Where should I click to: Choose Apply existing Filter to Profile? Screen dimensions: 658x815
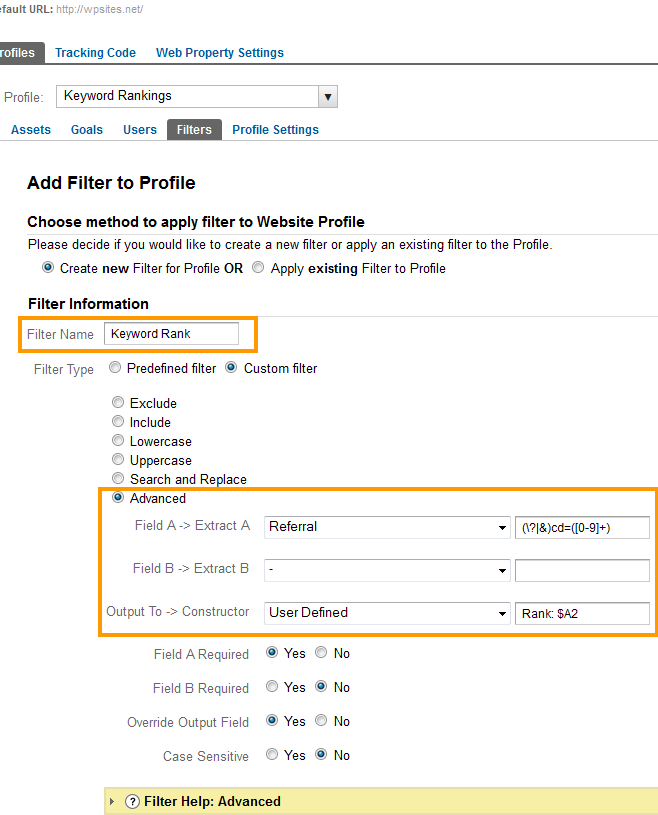(x=258, y=268)
